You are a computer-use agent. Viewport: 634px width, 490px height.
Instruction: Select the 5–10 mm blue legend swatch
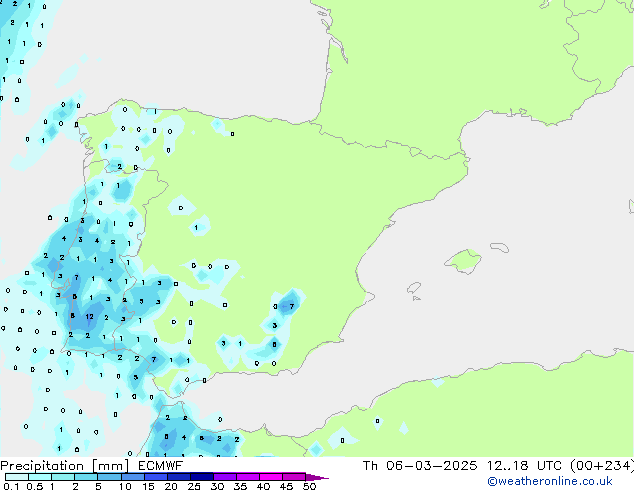[109, 477]
